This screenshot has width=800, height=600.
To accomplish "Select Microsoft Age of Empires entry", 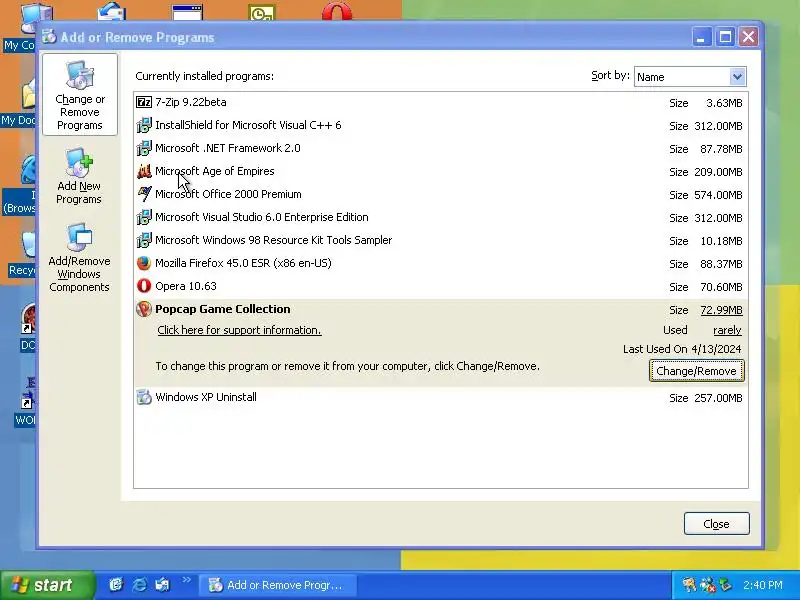I will pos(441,171).
